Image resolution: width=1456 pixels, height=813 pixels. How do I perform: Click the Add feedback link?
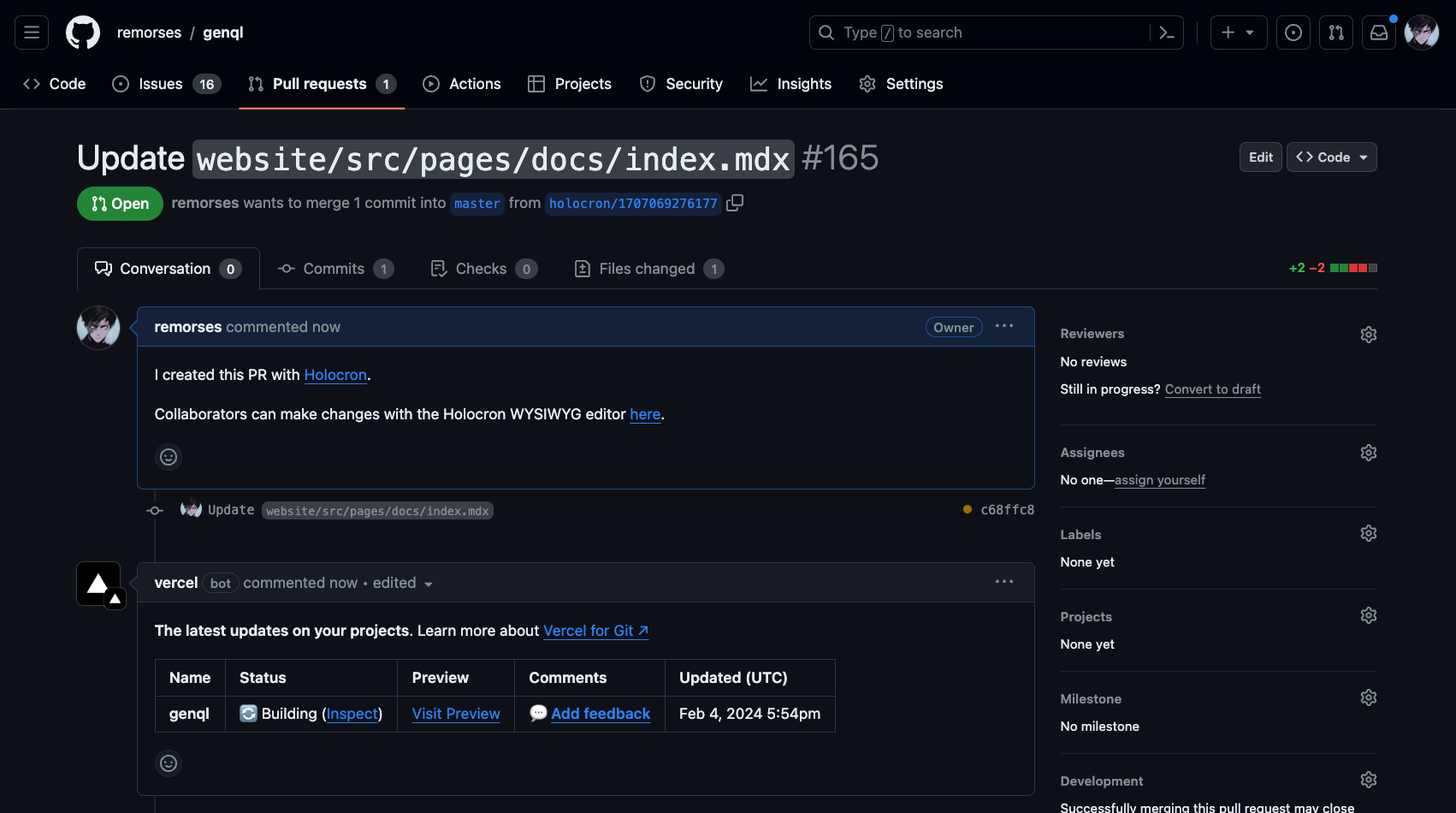click(601, 714)
